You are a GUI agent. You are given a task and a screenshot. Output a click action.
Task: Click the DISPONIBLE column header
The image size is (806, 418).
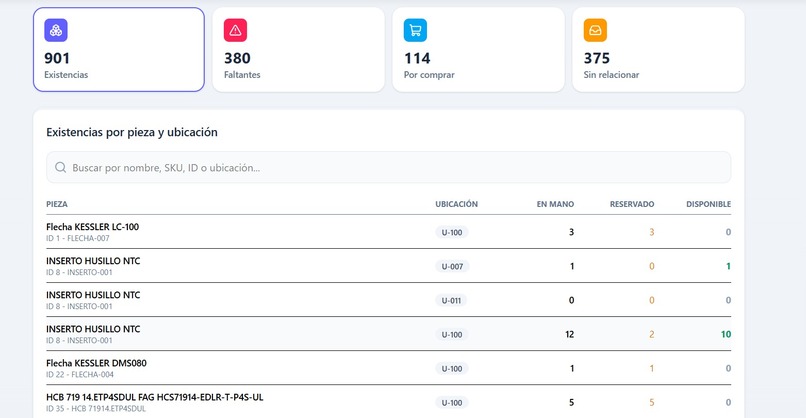[708, 204]
